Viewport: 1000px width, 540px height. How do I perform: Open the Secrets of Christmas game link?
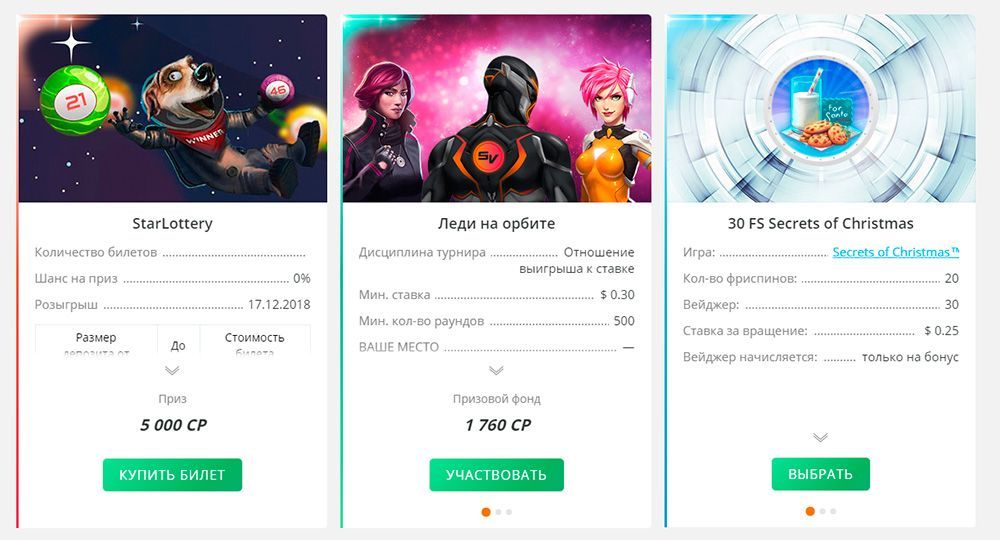click(895, 252)
